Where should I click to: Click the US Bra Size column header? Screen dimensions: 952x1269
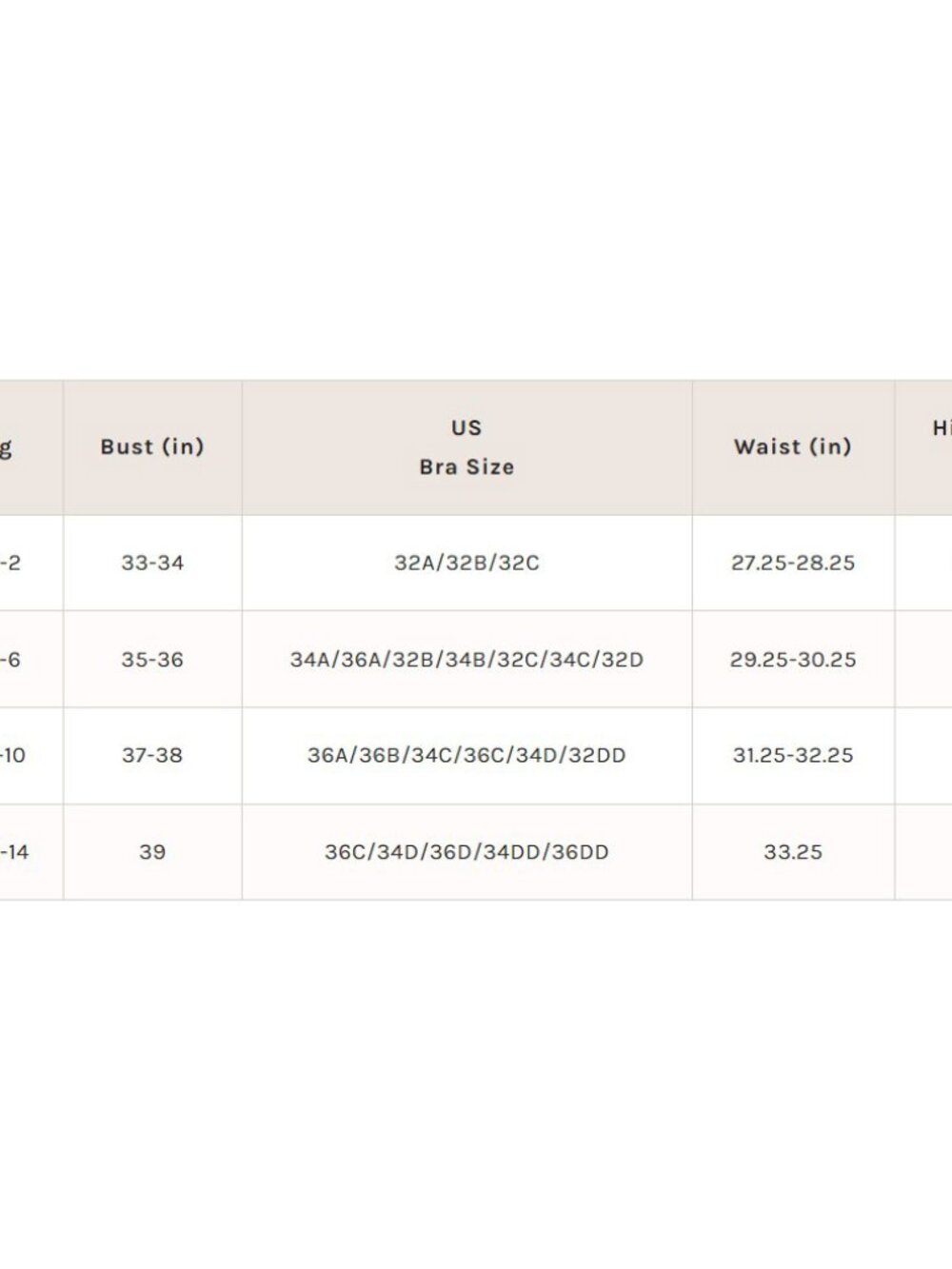tap(466, 447)
